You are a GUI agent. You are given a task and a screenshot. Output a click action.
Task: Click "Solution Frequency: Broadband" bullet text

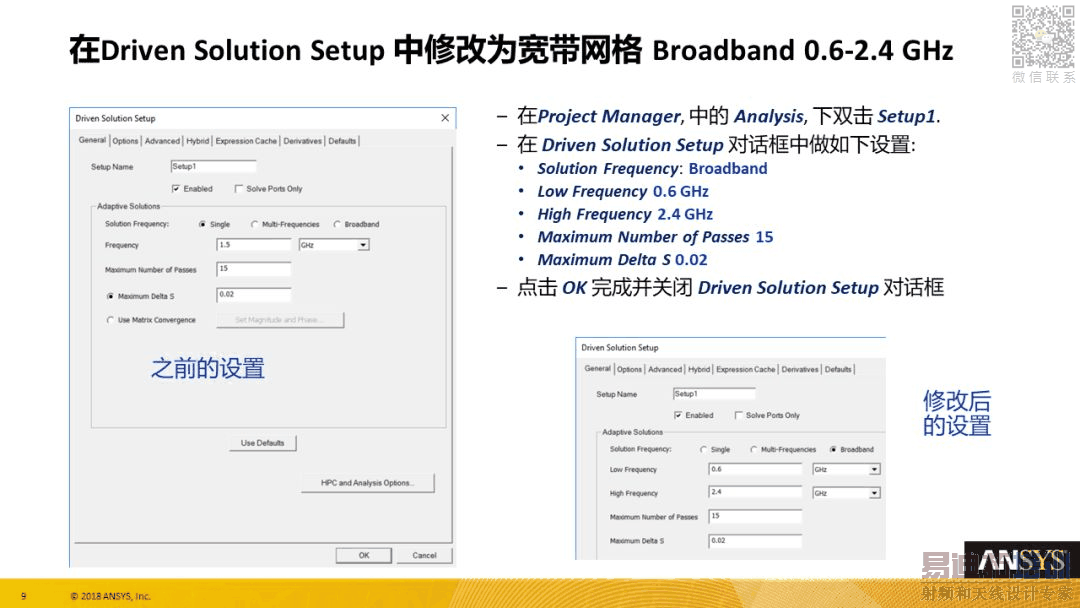point(652,169)
